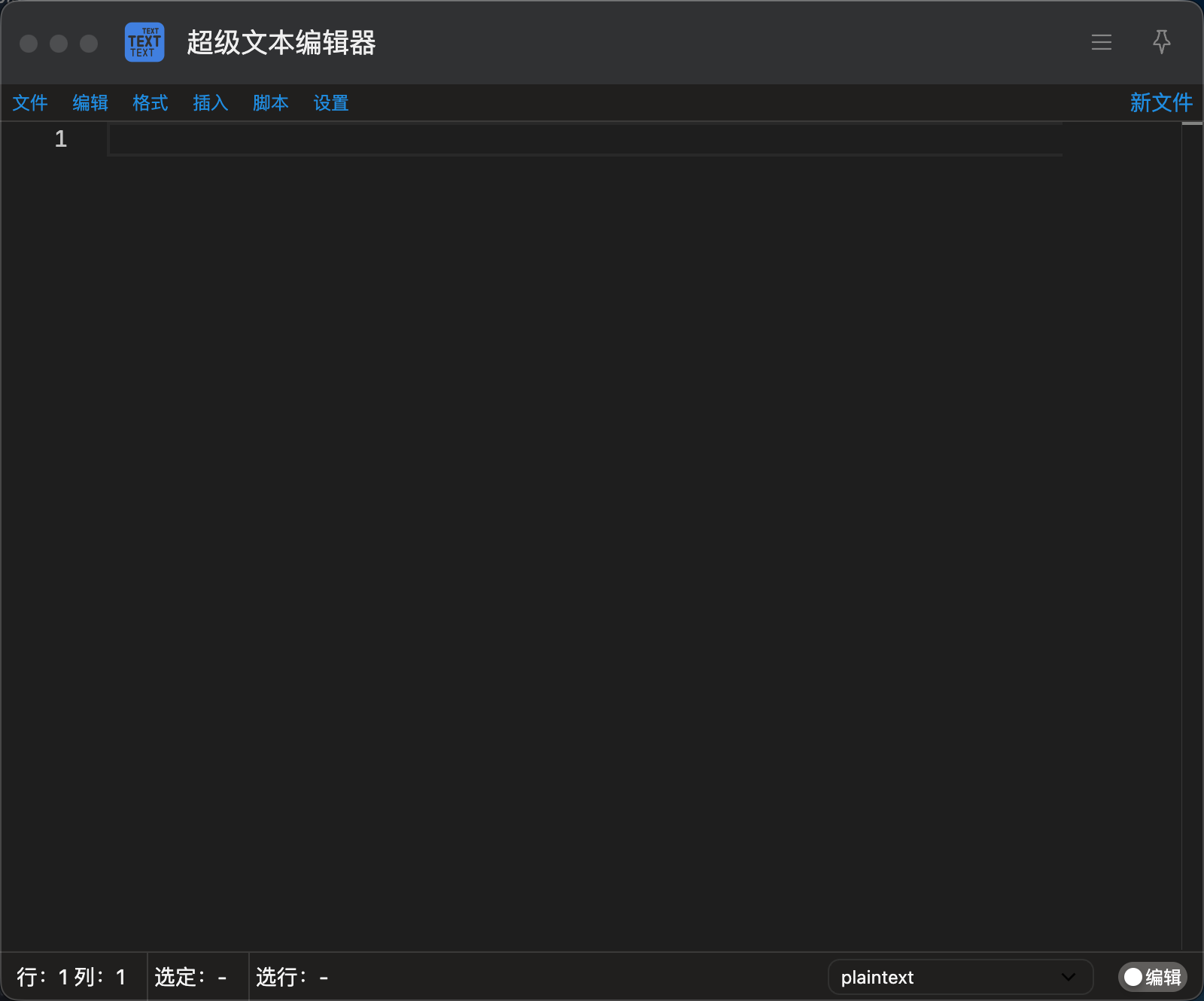This screenshot has width=1204, height=1001.
Task: Click the blue TEXT app logo icon
Action: [x=144, y=42]
